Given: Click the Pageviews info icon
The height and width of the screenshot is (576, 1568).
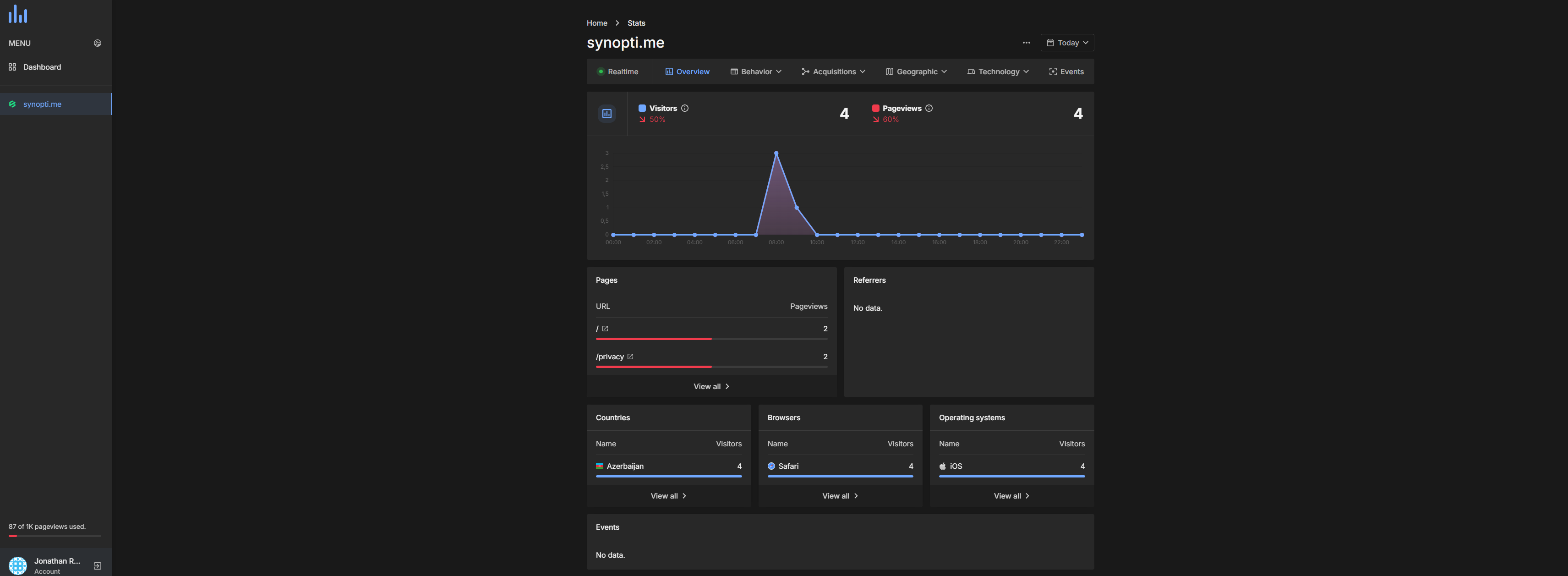Looking at the screenshot, I should click(929, 109).
